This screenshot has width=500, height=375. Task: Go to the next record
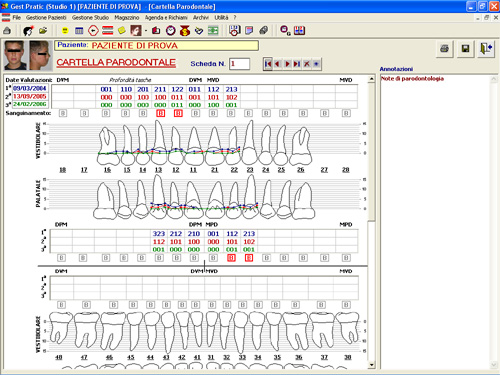pos(287,64)
